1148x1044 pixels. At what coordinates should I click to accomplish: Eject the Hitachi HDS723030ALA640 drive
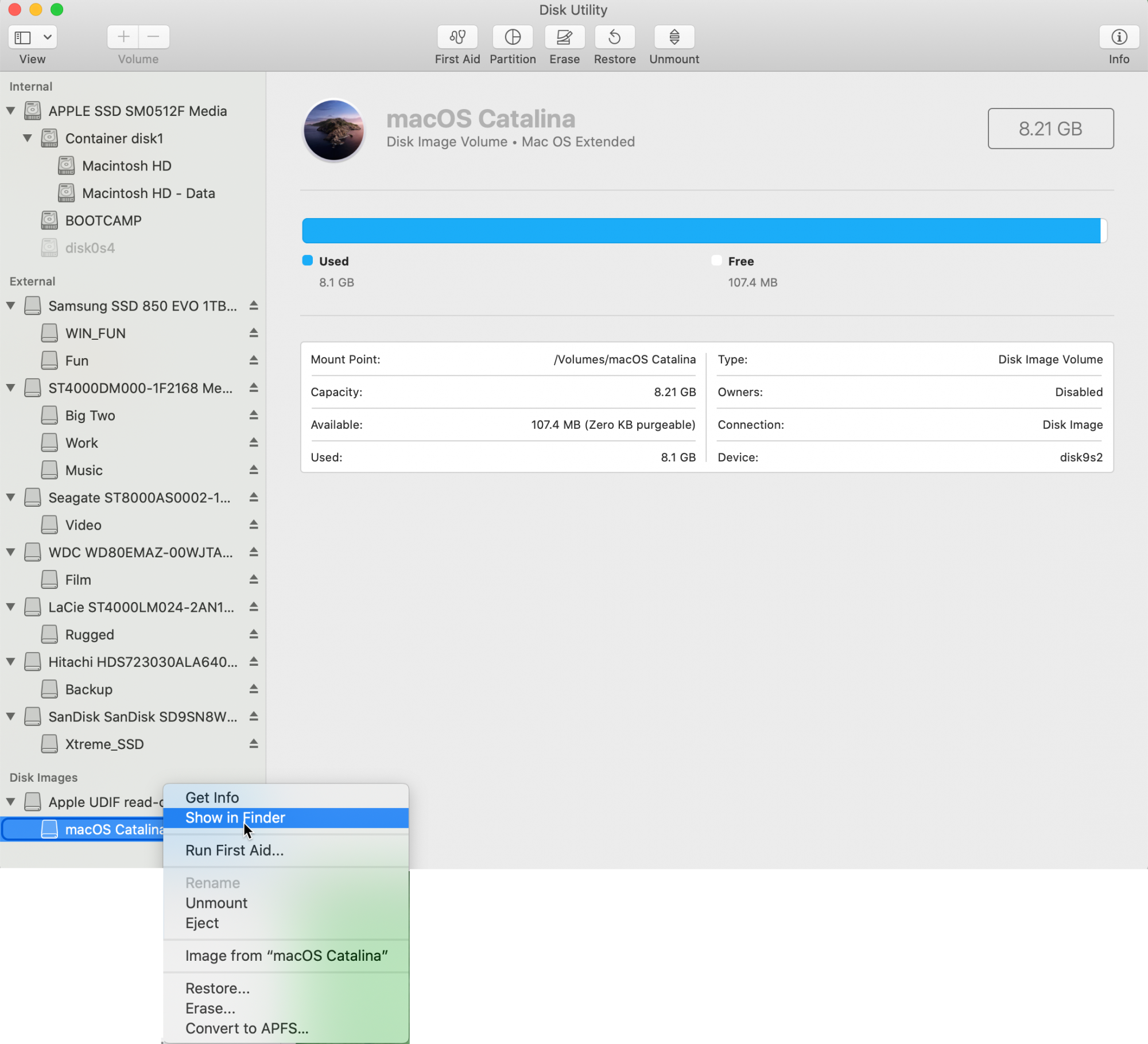253,662
